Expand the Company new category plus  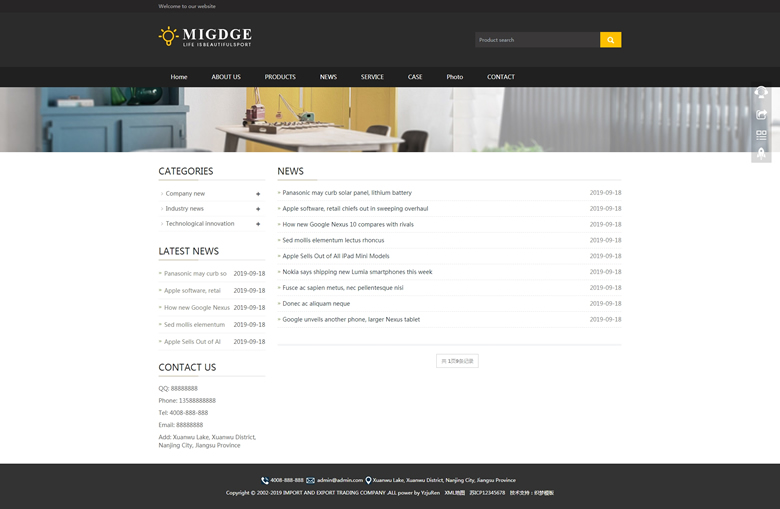point(258,194)
